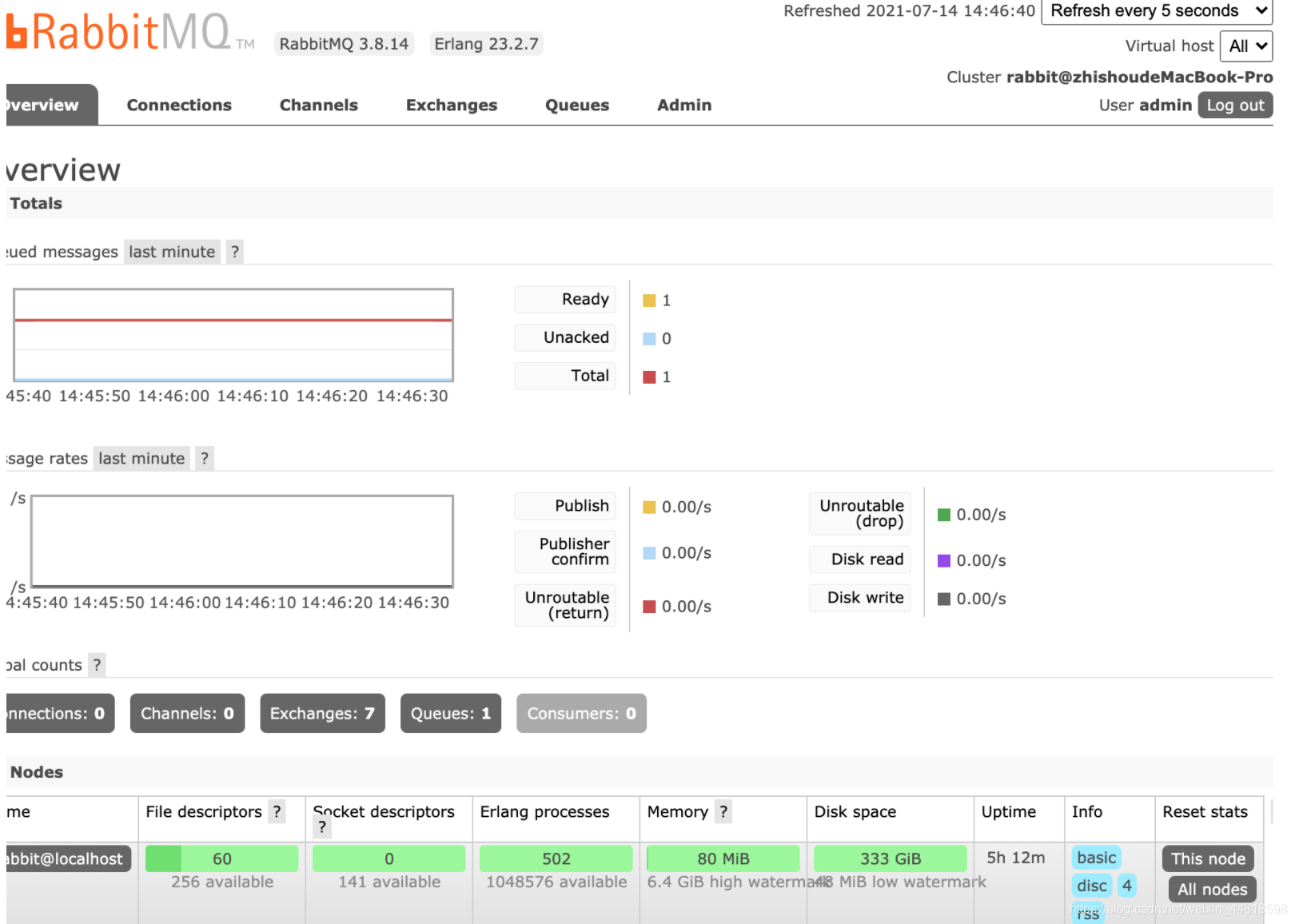Click the Socket descriptors 0 bar
Screen dimensions: 1295x924
[388, 858]
